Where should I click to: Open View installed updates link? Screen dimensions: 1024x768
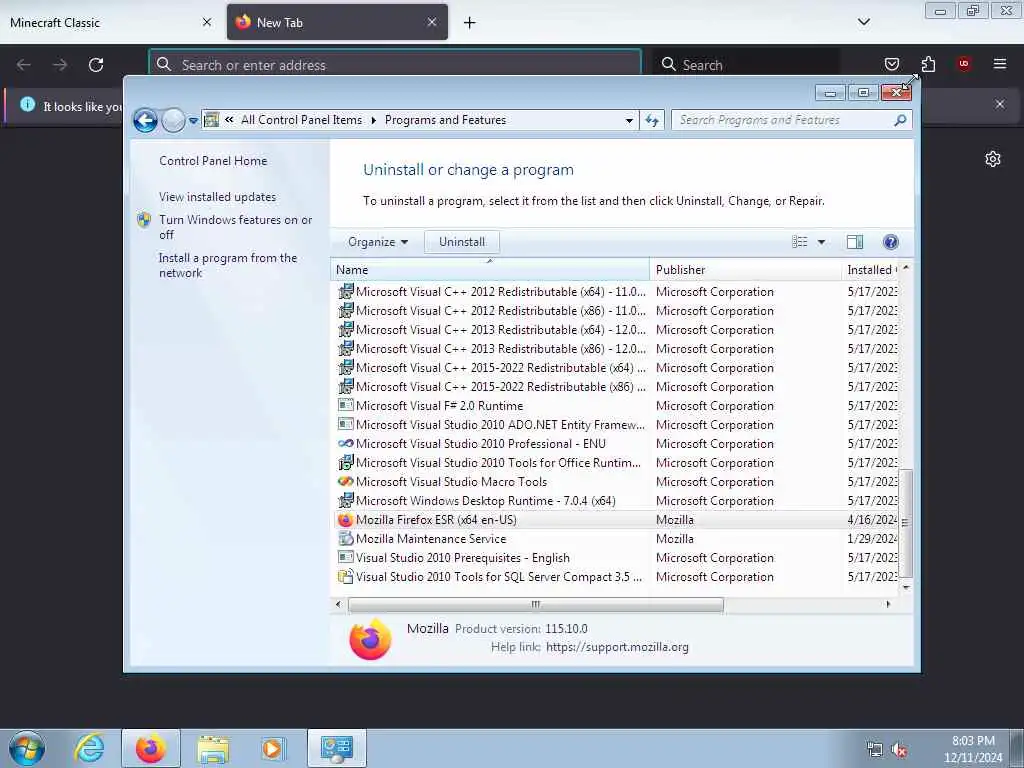coord(217,197)
